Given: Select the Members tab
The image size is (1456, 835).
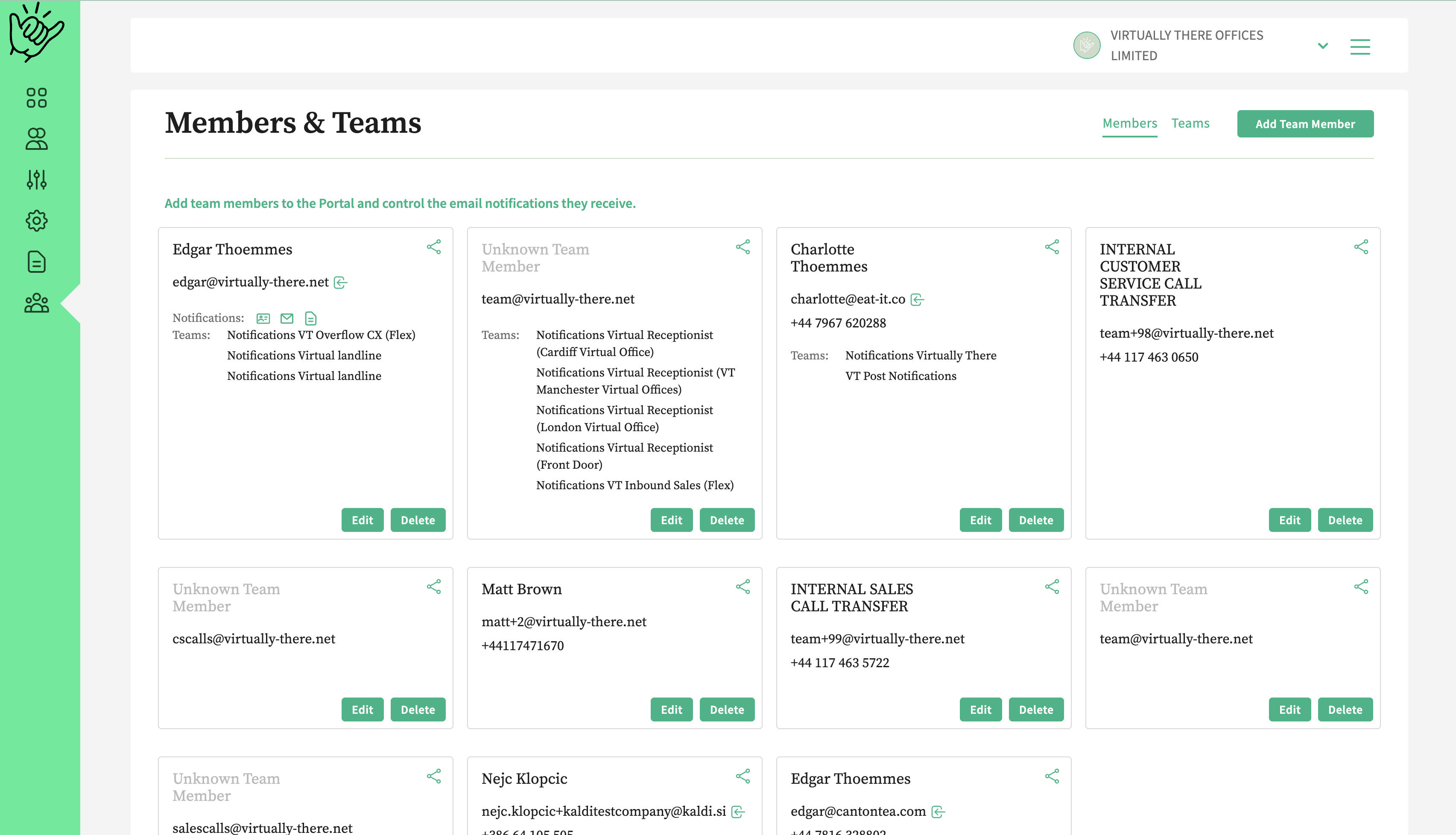Looking at the screenshot, I should click(1129, 123).
